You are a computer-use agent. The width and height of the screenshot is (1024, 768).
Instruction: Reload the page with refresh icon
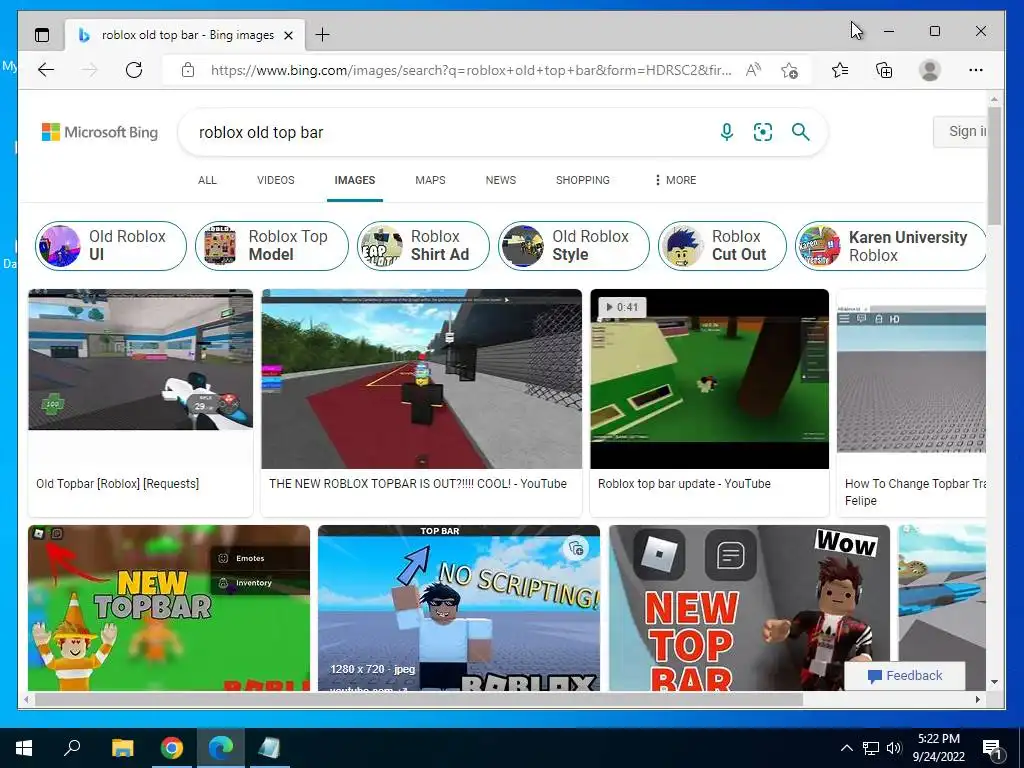click(134, 70)
